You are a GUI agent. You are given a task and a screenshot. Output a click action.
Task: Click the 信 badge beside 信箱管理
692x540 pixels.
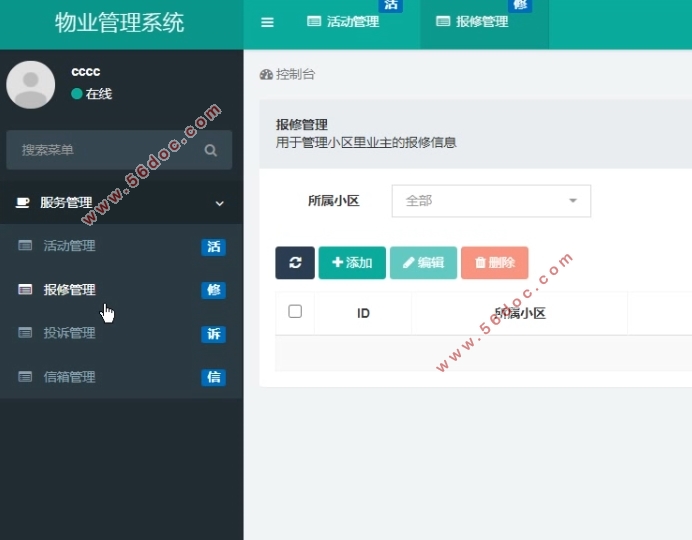point(214,377)
